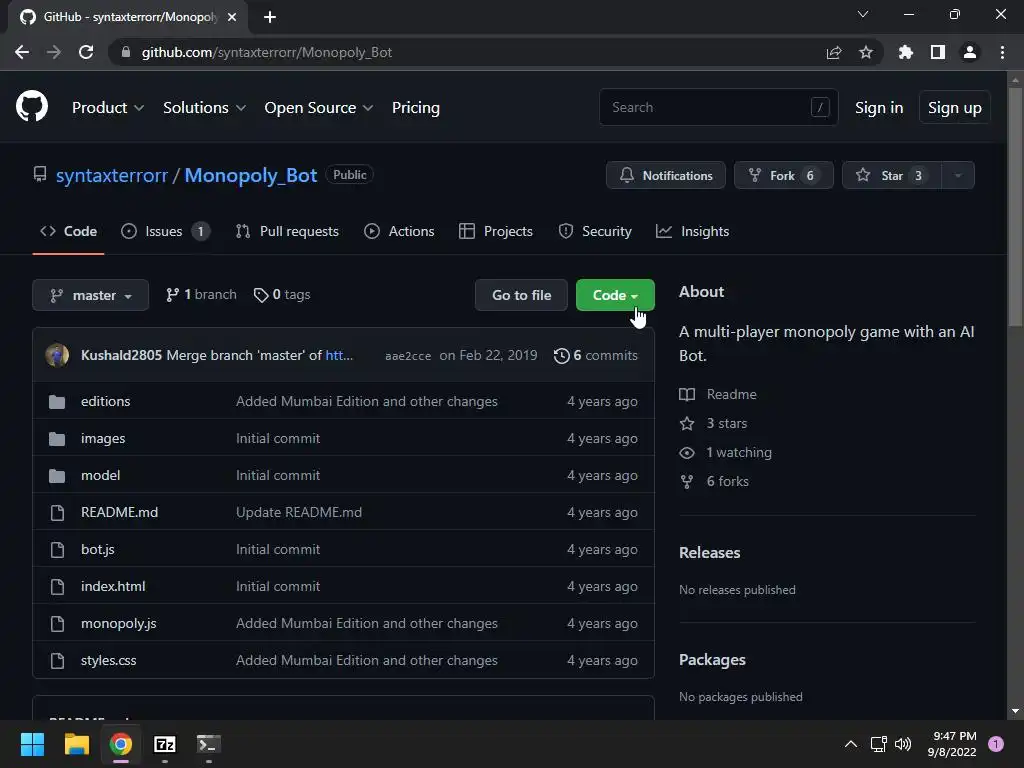The height and width of the screenshot is (768, 1024).
Task: Open the Projects tab
Action: coord(496,231)
